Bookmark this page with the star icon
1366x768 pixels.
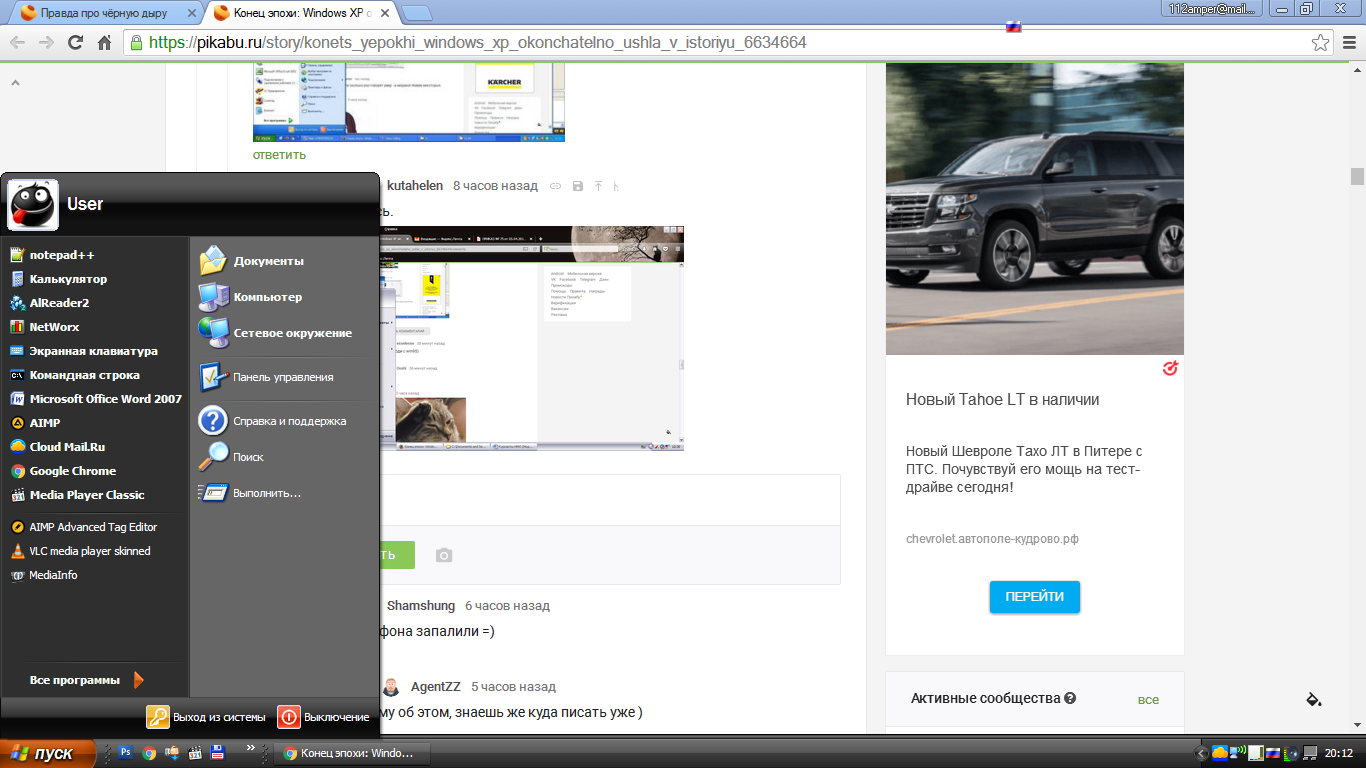1321,43
